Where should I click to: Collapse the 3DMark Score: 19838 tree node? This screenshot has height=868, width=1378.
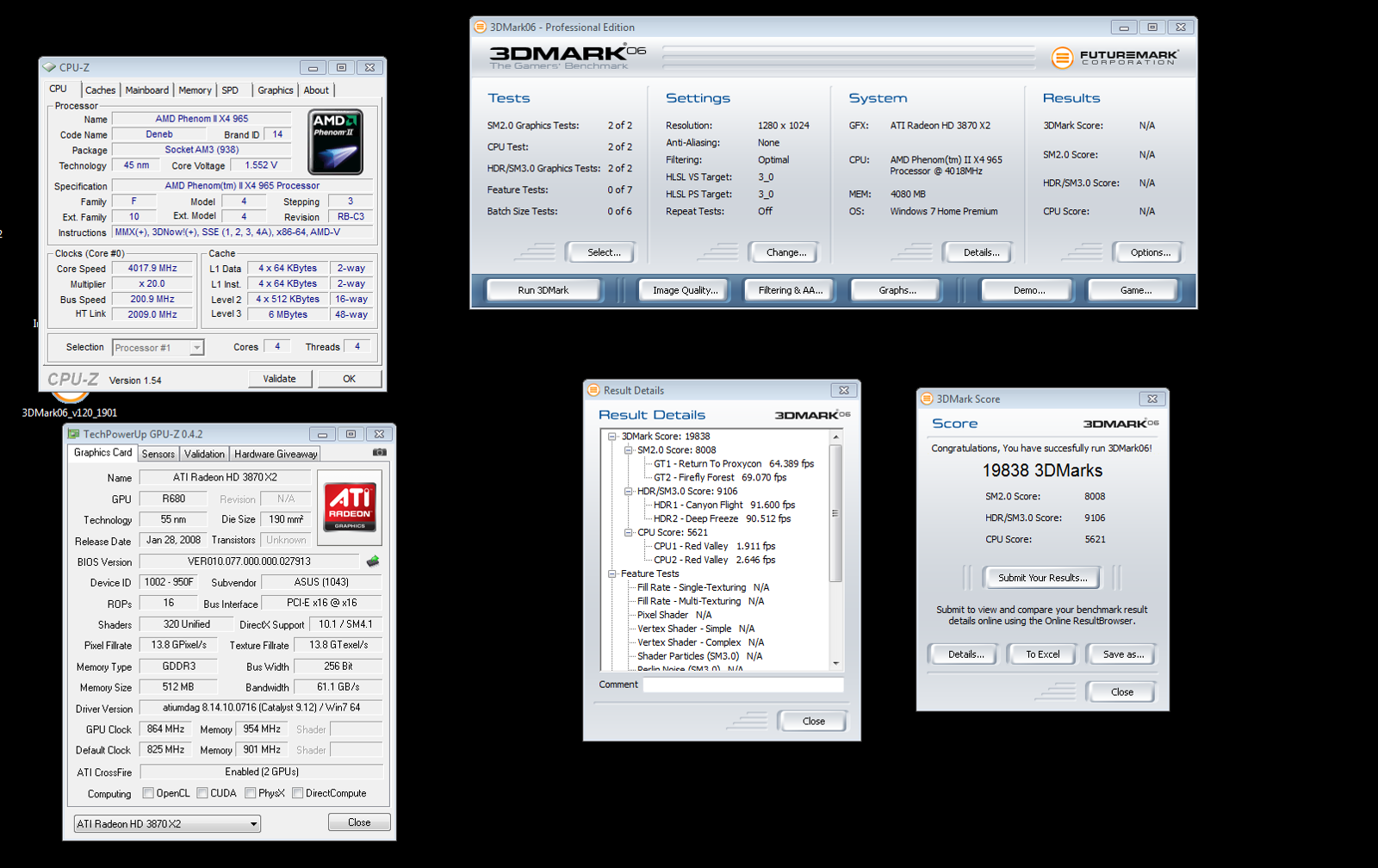tap(612, 437)
